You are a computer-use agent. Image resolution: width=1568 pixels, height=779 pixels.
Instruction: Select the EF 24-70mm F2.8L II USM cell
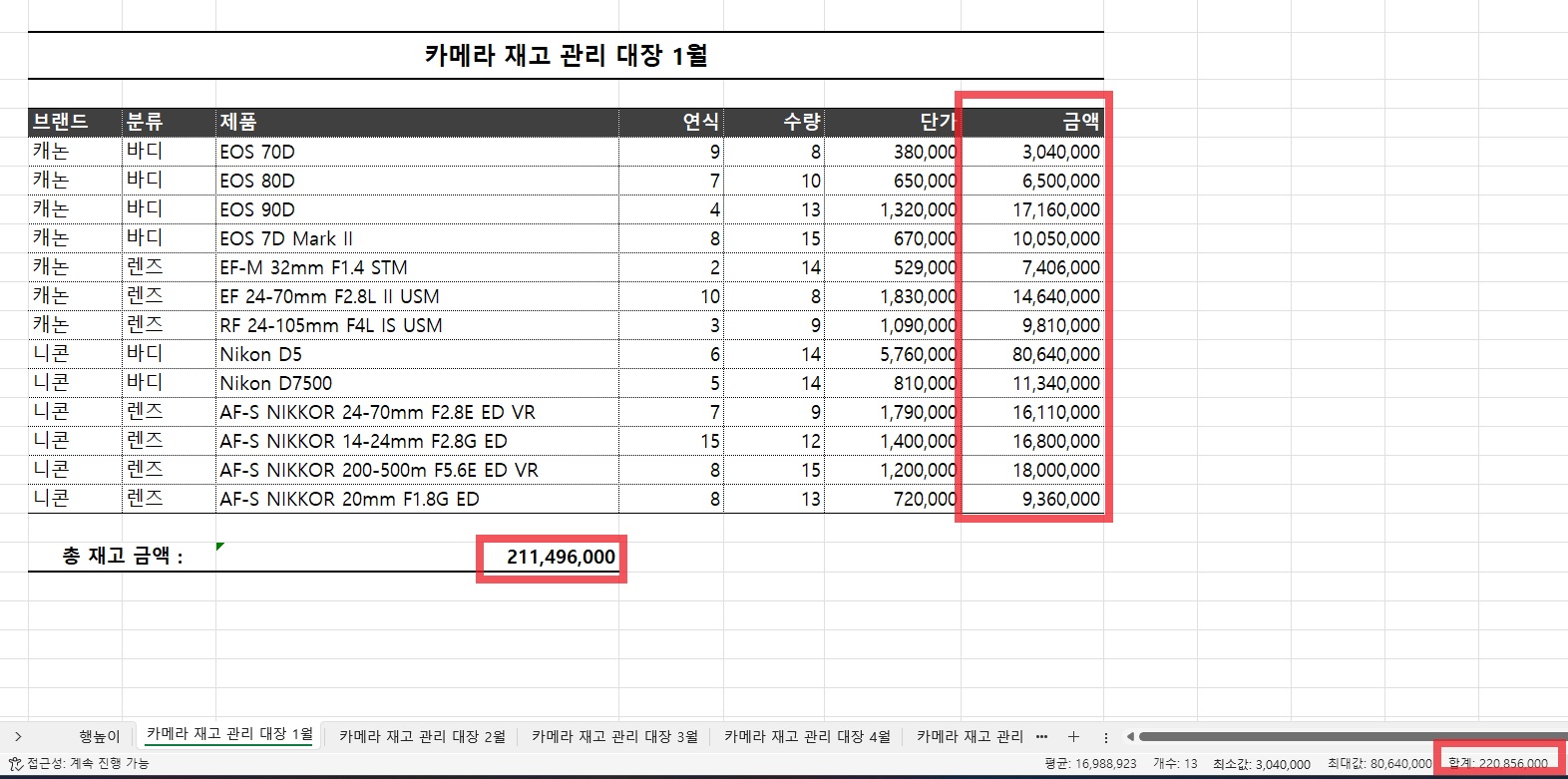point(417,296)
